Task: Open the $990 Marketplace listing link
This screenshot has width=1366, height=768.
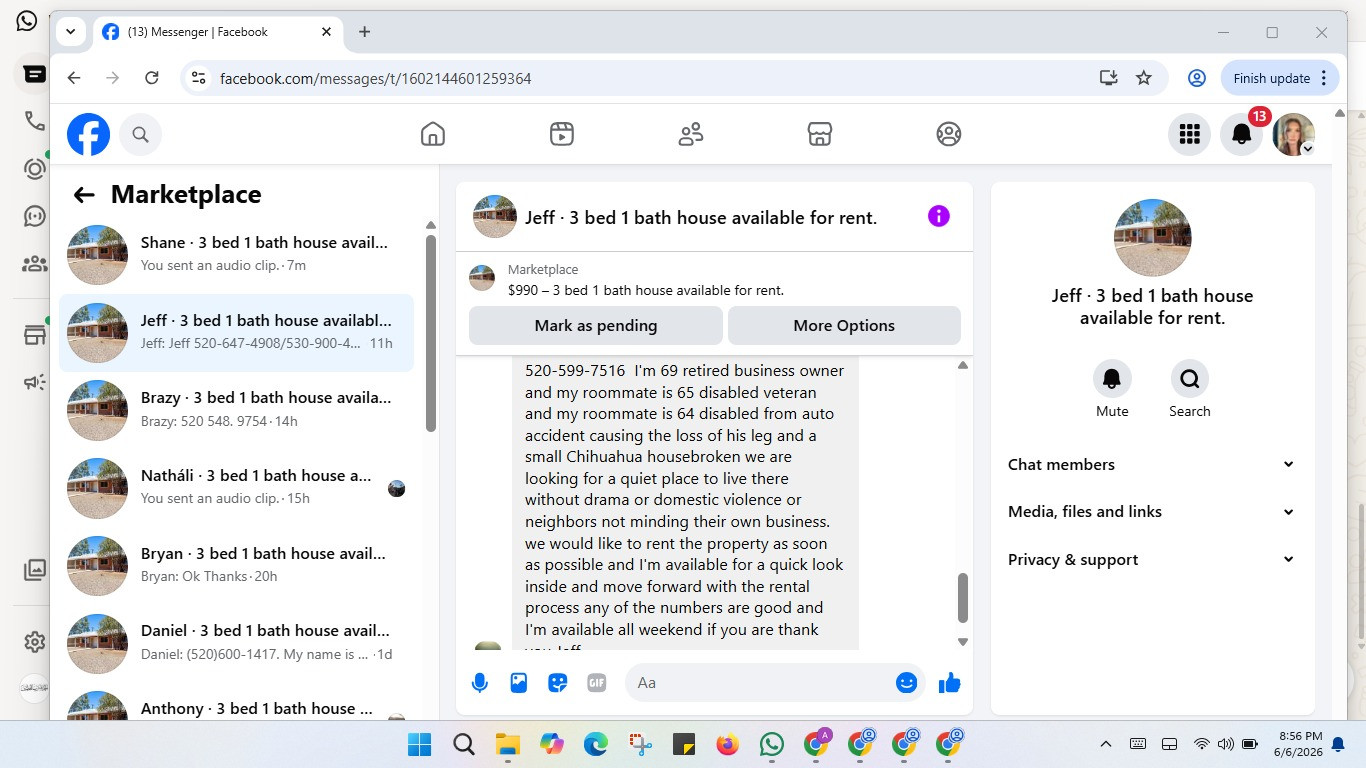Action: [x=645, y=290]
